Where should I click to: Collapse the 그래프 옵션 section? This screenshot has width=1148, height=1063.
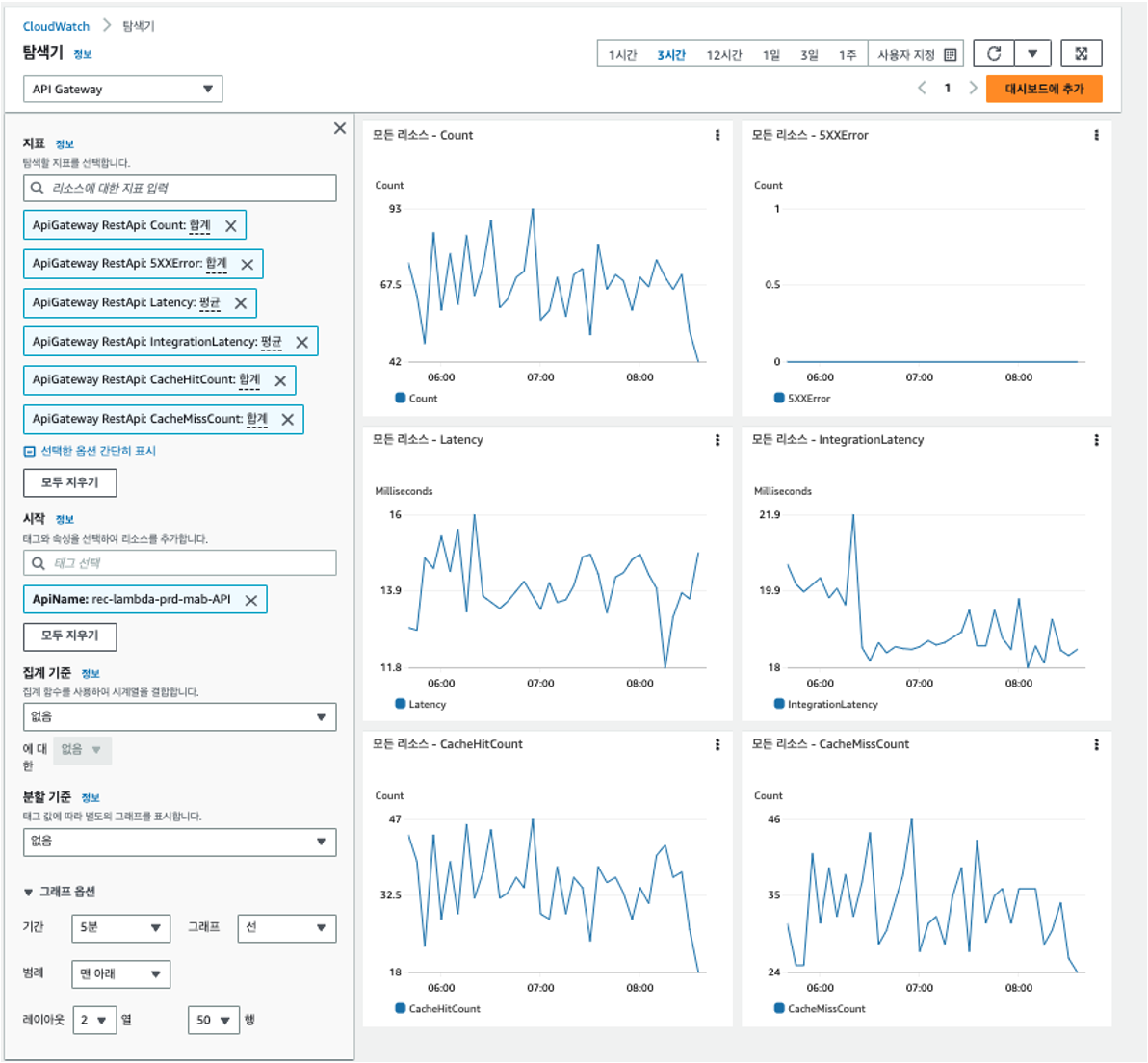60,892
